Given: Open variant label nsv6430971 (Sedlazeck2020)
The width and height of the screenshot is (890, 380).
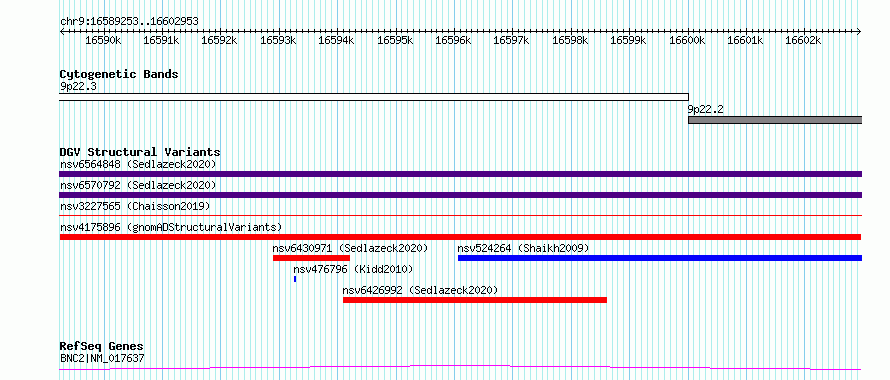Looking at the screenshot, I should (350, 248).
